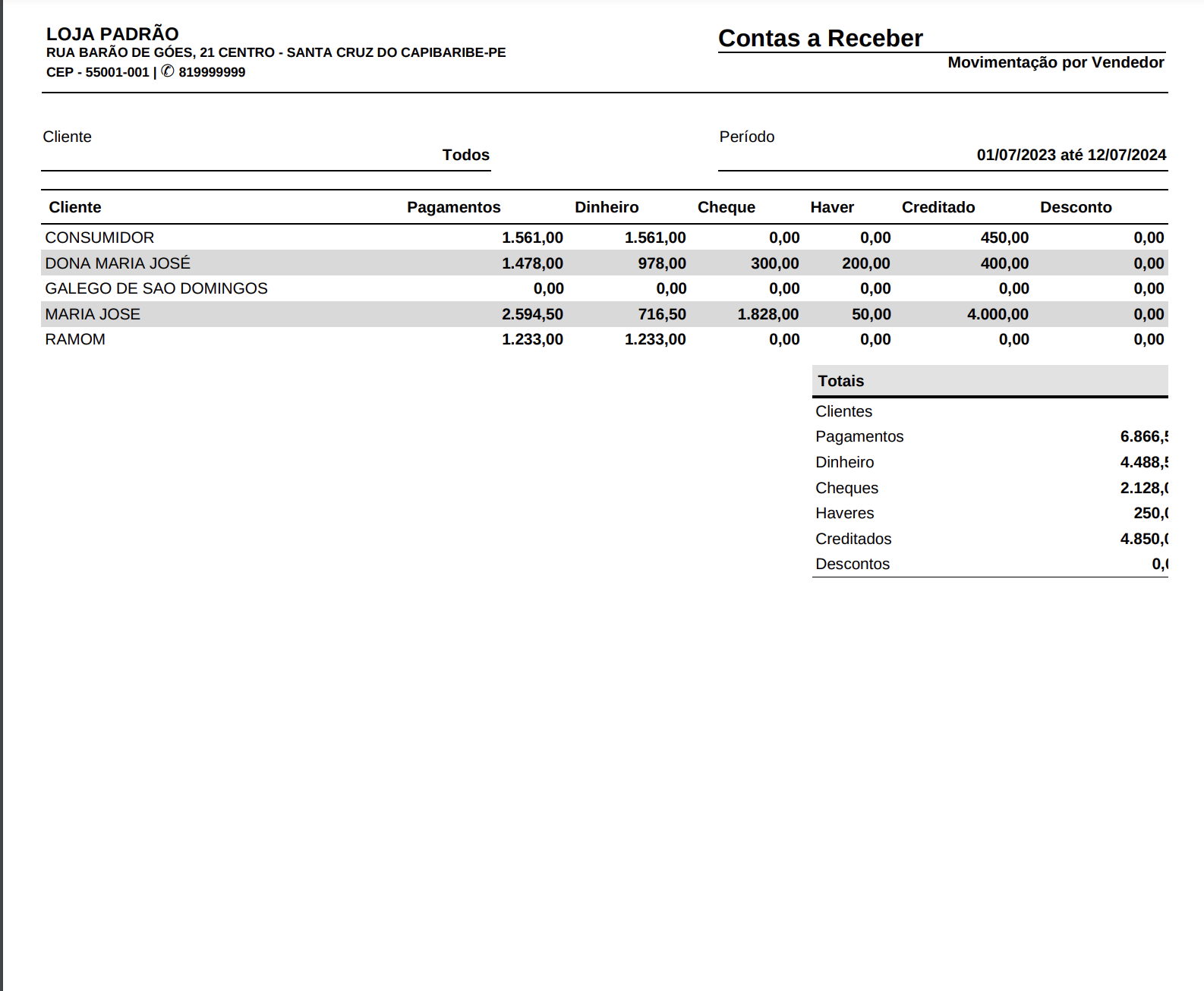Click the Creditados label in Totais

coord(853,539)
